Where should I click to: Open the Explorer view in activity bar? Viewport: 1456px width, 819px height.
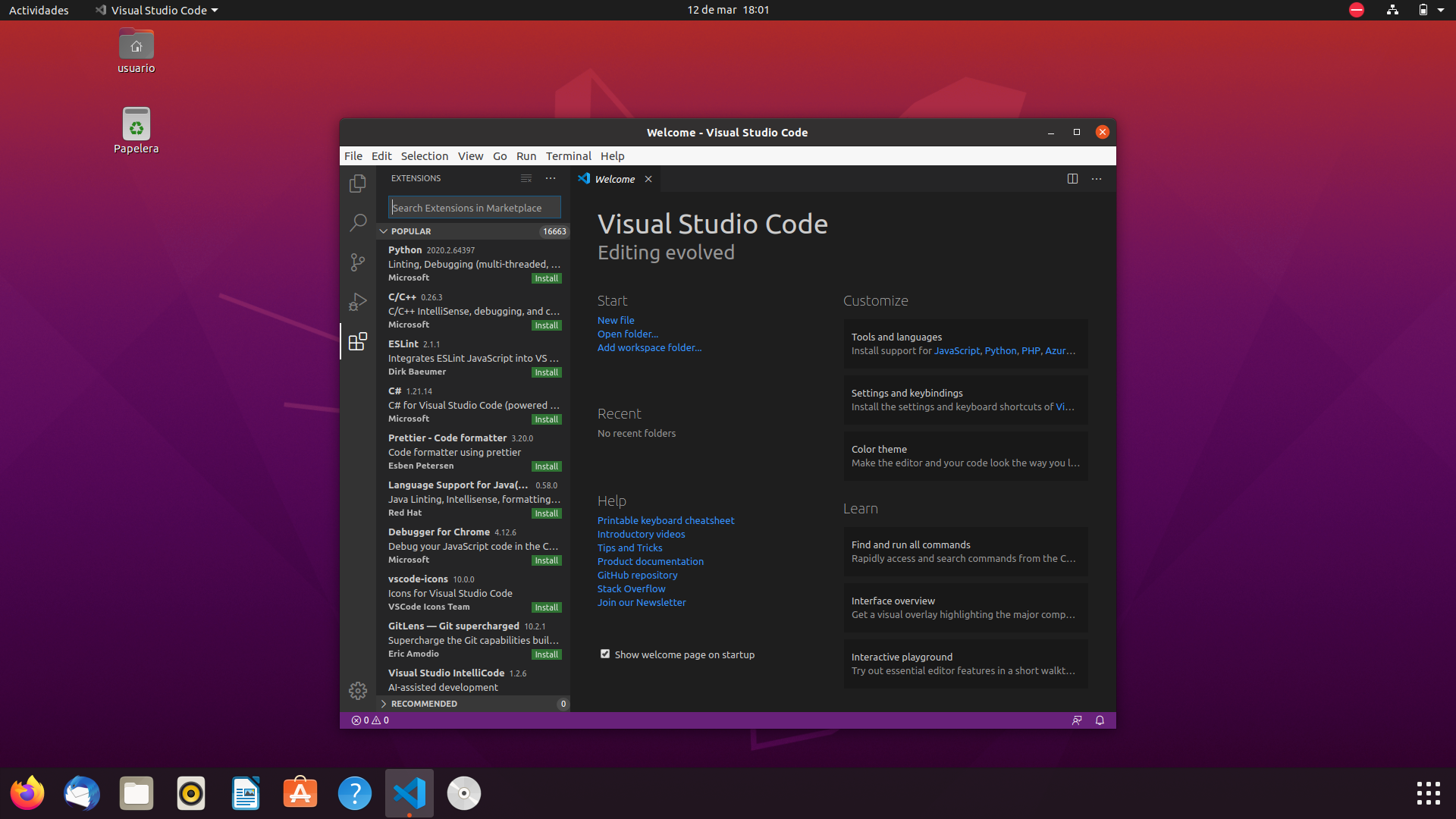click(358, 184)
